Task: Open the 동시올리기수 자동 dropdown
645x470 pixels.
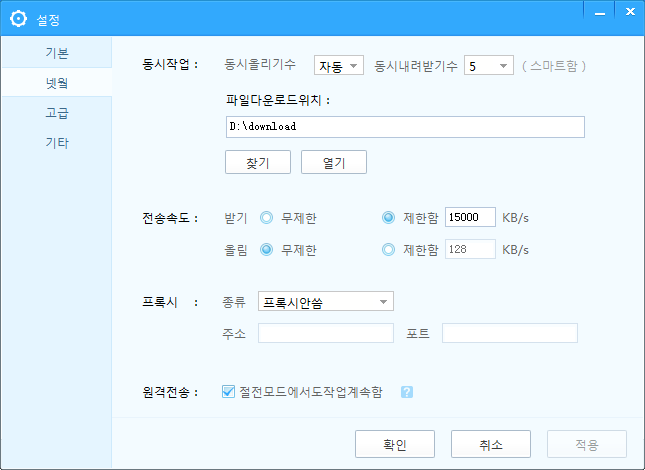Action: 339,65
